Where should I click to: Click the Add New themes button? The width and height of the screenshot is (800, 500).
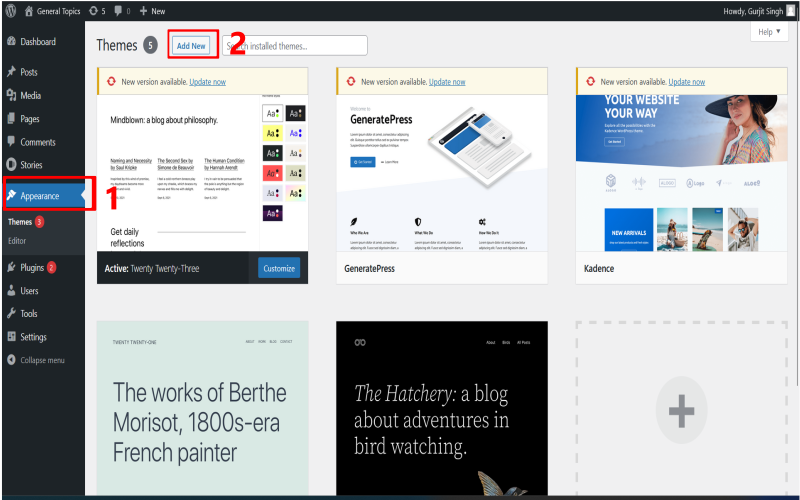tap(192, 46)
